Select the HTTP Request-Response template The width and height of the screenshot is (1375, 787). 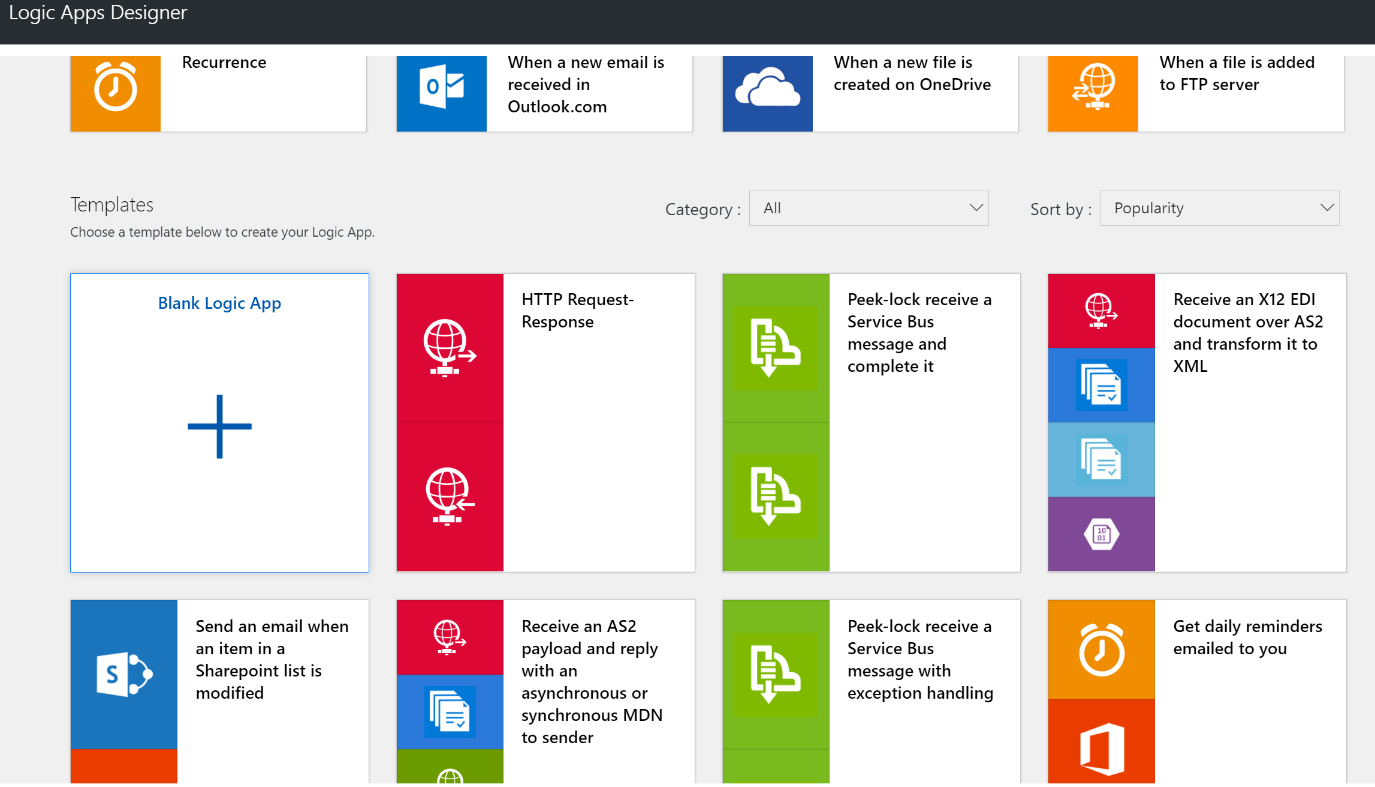pyautogui.click(x=577, y=311)
